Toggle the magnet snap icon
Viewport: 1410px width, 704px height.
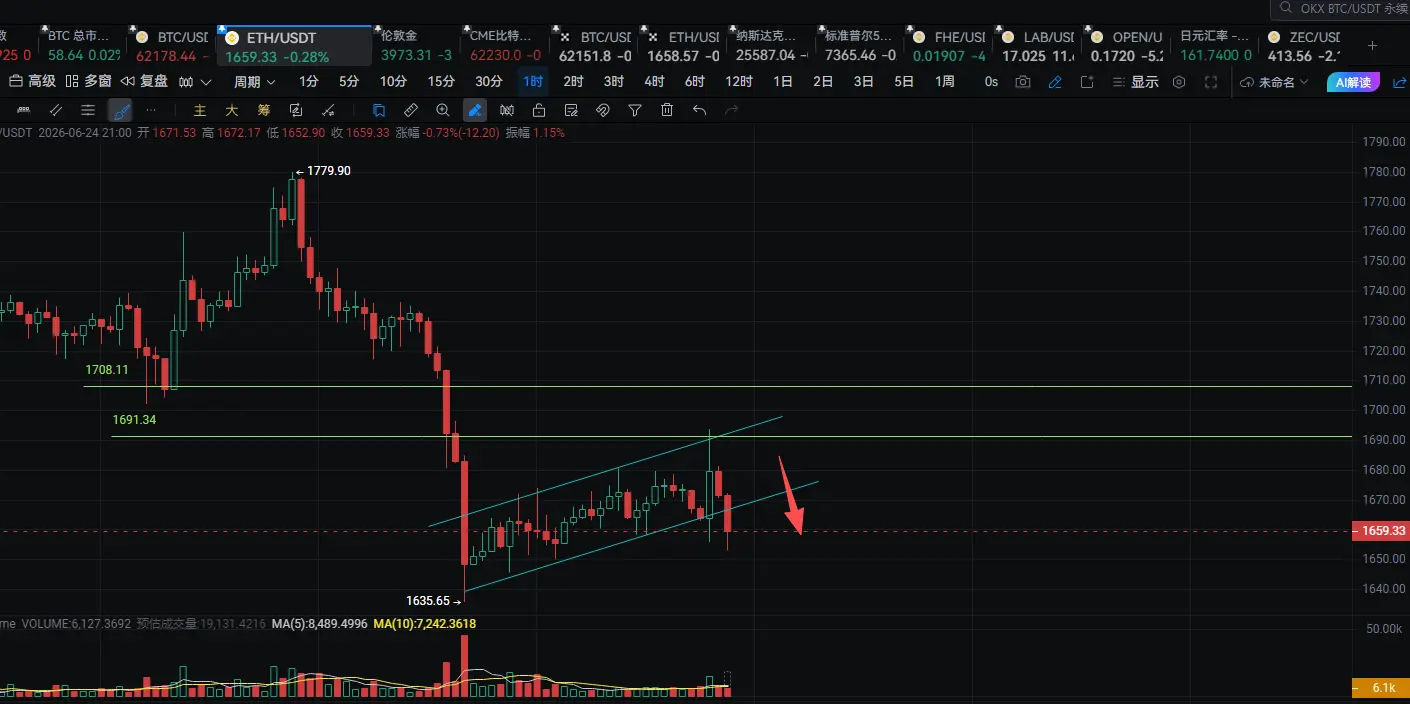point(603,110)
